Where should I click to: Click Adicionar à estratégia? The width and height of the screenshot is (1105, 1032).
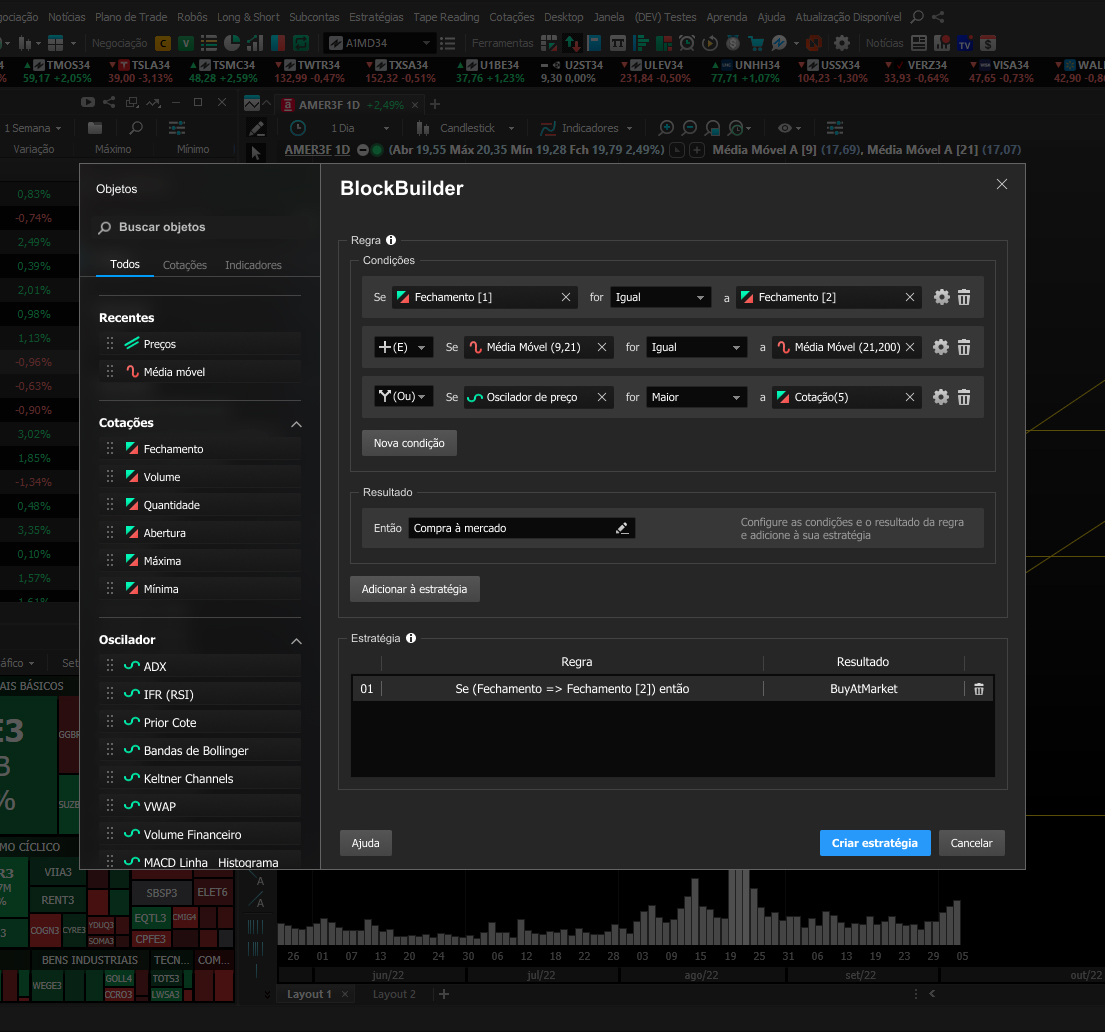click(414, 589)
